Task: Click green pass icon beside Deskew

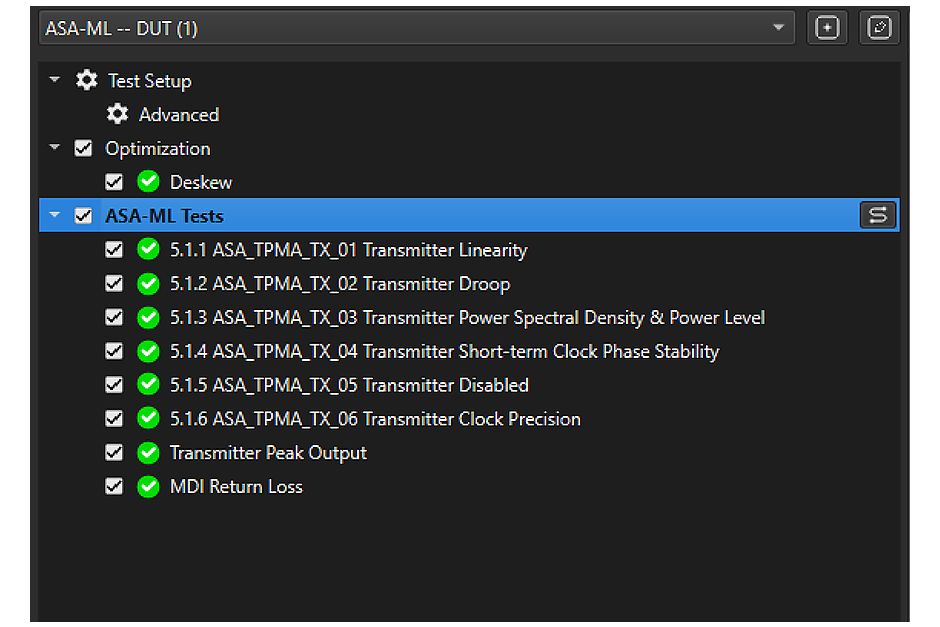Action: pyautogui.click(x=149, y=182)
